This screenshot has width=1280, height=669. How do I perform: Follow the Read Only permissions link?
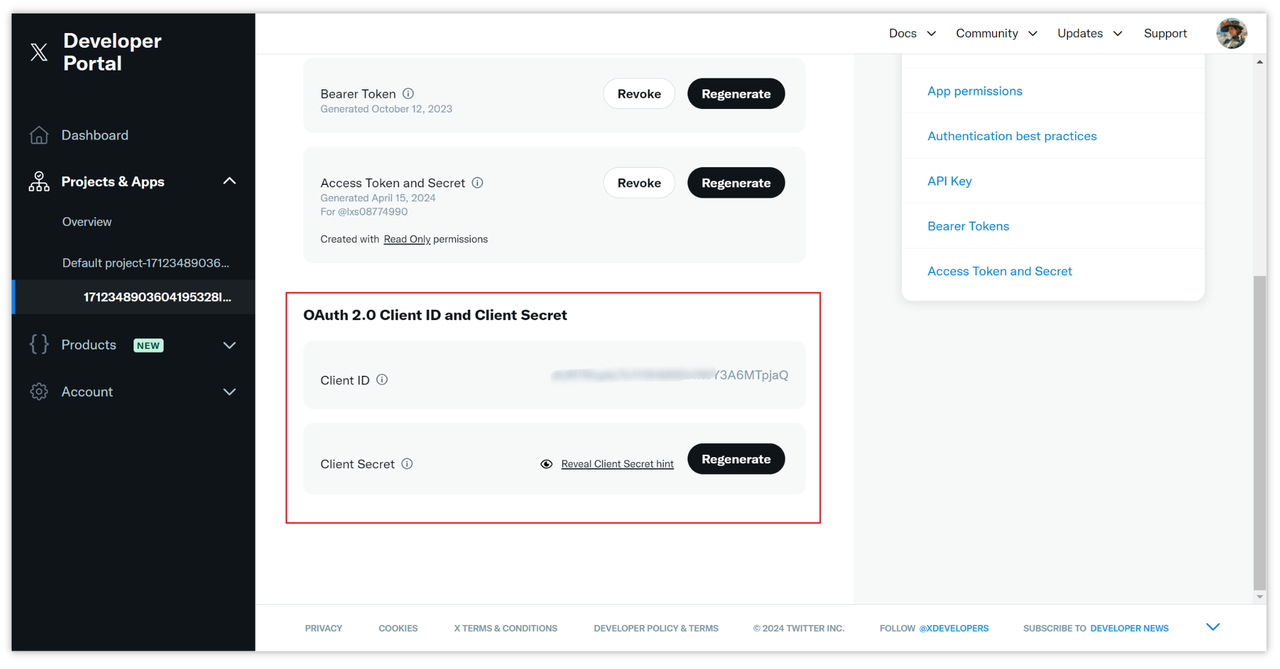click(407, 239)
